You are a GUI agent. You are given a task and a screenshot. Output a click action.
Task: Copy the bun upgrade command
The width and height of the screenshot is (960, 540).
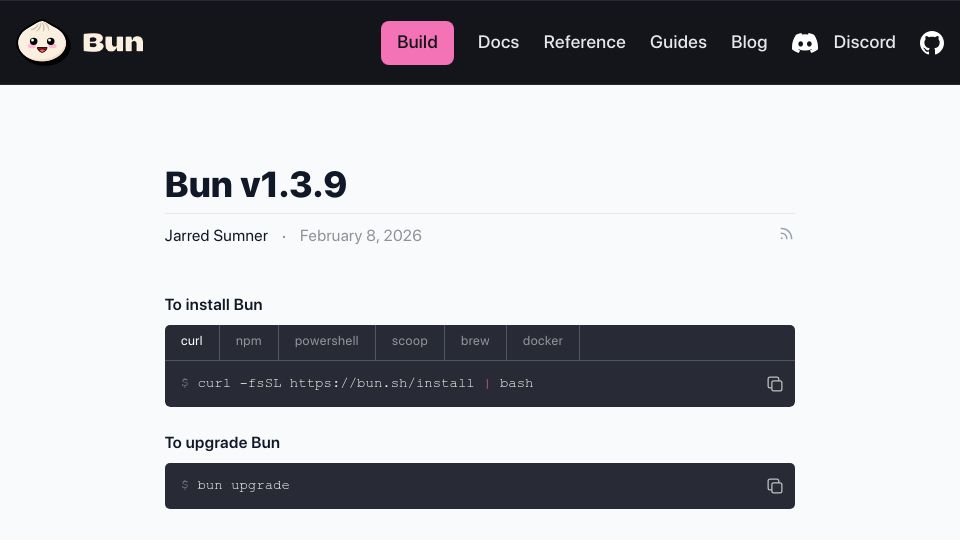[774, 486]
